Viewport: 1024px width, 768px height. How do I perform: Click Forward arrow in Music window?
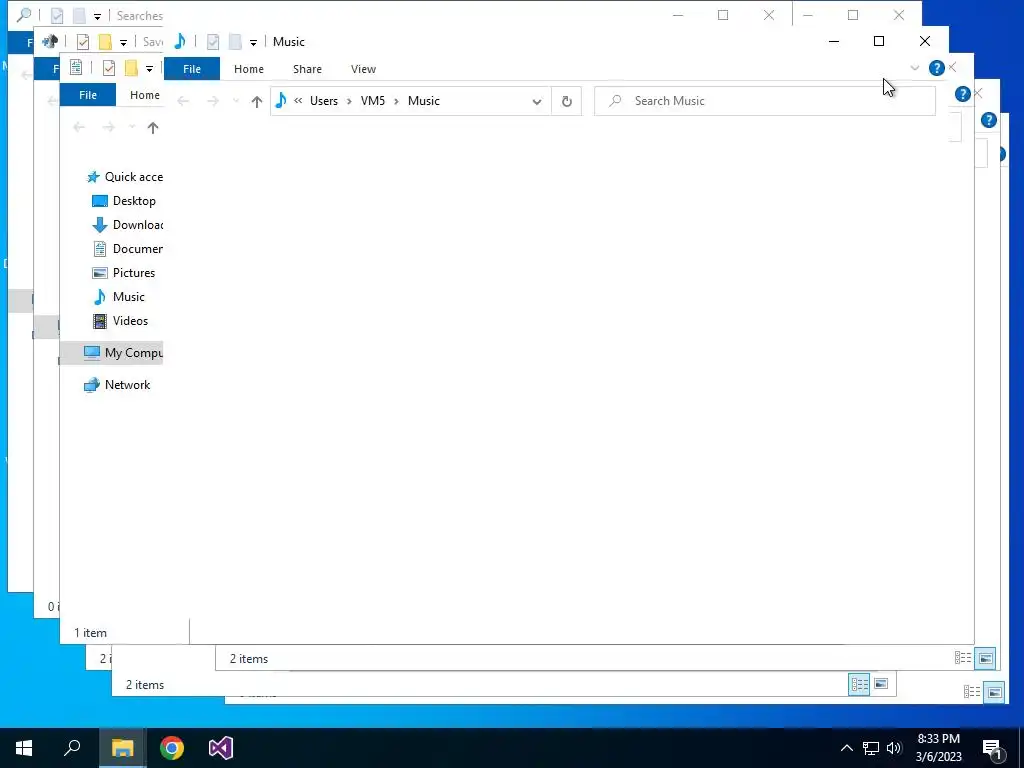click(x=213, y=101)
